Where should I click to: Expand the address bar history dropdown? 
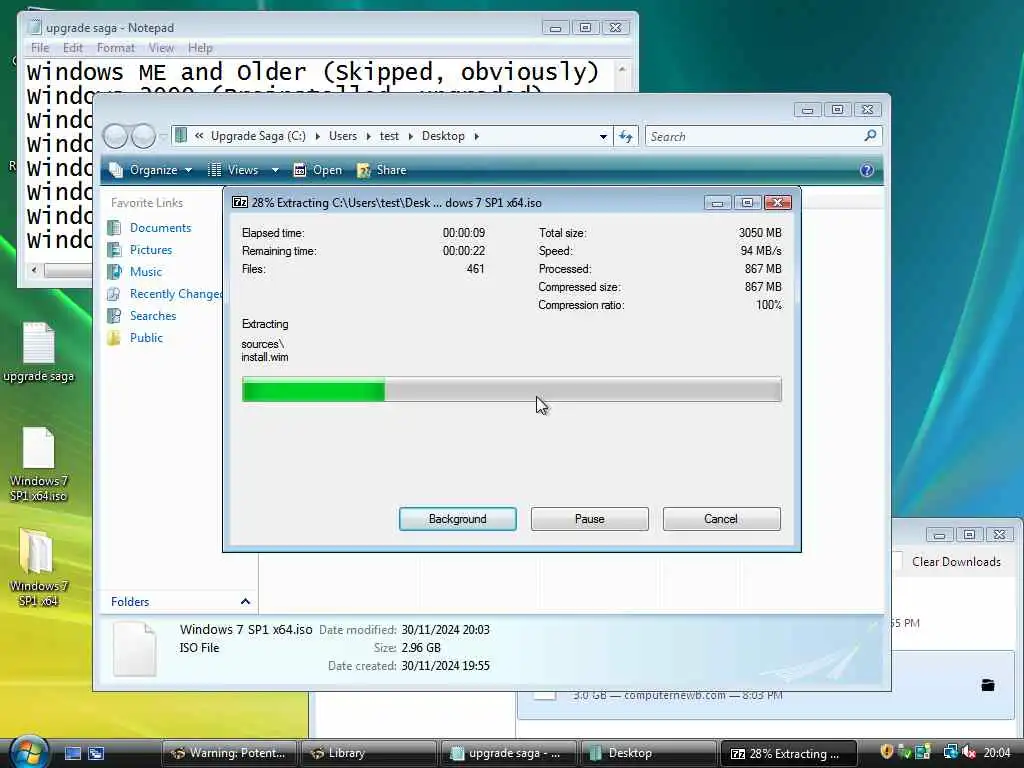603,136
